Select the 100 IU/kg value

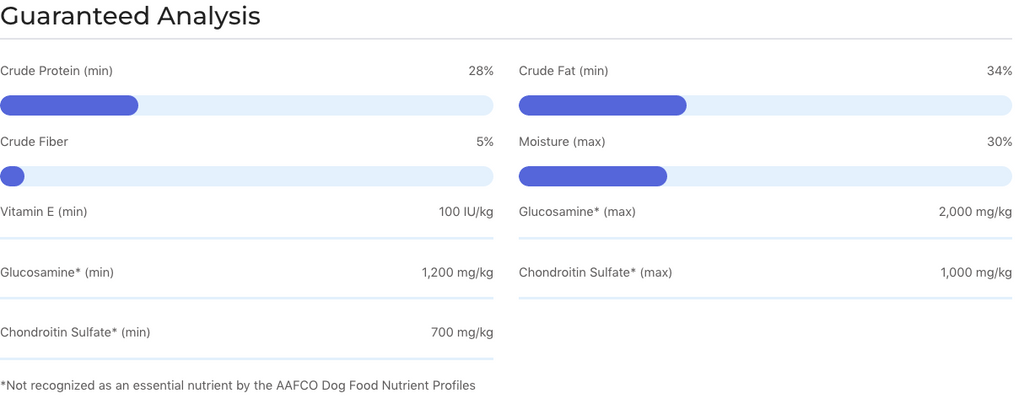pyautogui.click(x=466, y=212)
